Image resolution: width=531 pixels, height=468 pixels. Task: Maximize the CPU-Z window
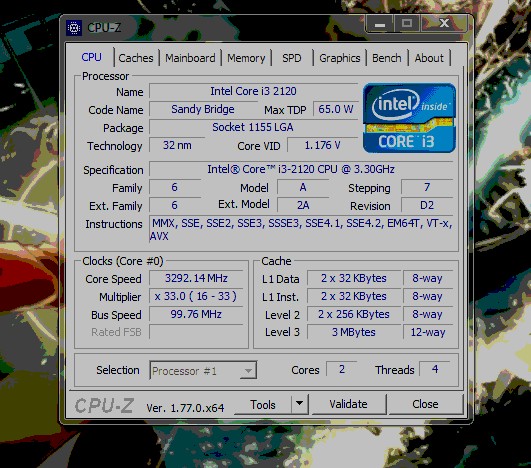tap(407, 24)
